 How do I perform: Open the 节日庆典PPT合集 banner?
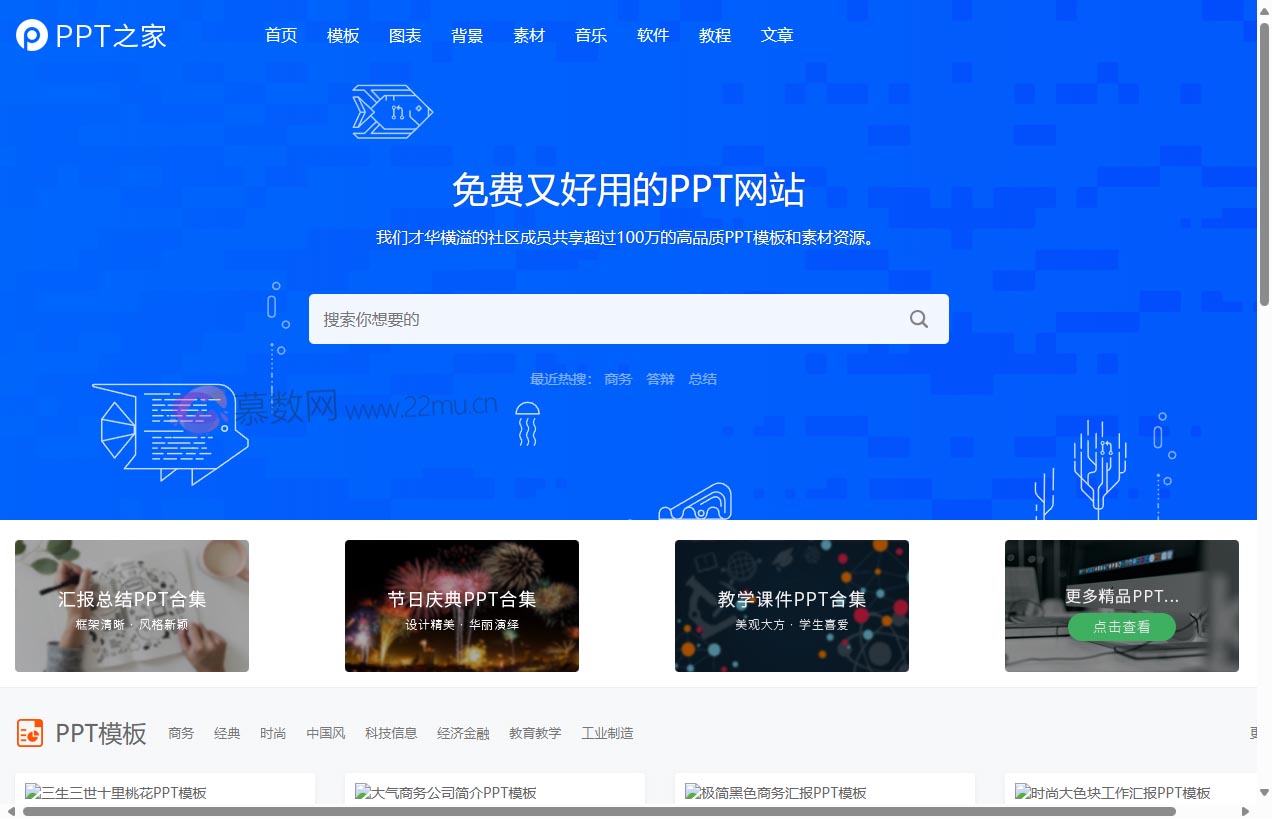click(461, 605)
